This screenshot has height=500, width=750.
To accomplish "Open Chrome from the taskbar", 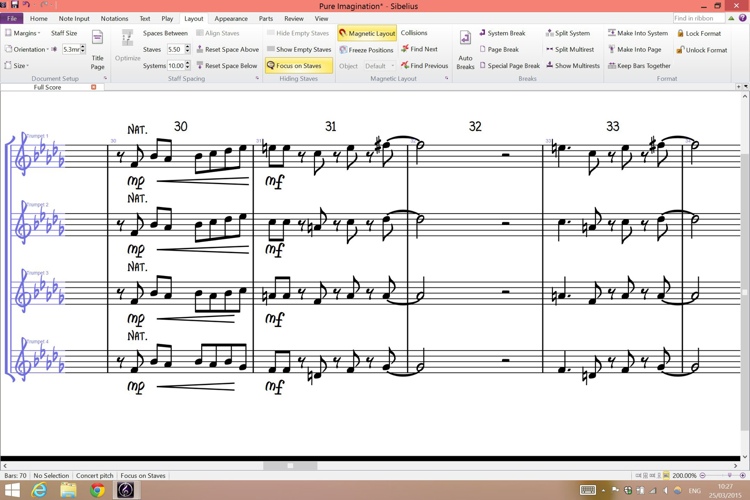I will (x=97, y=490).
